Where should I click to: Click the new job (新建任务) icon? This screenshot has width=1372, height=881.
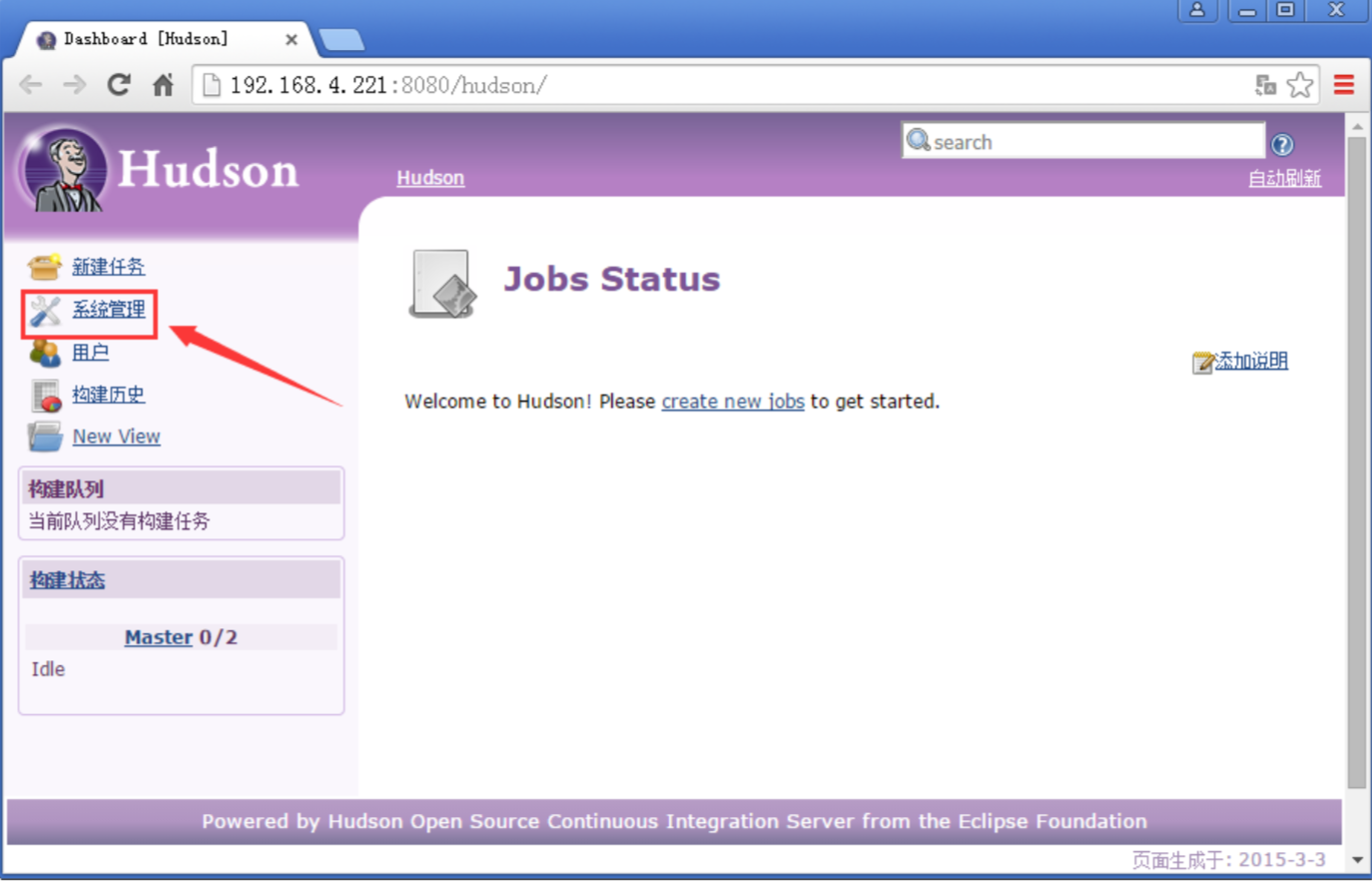click(45, 267)
